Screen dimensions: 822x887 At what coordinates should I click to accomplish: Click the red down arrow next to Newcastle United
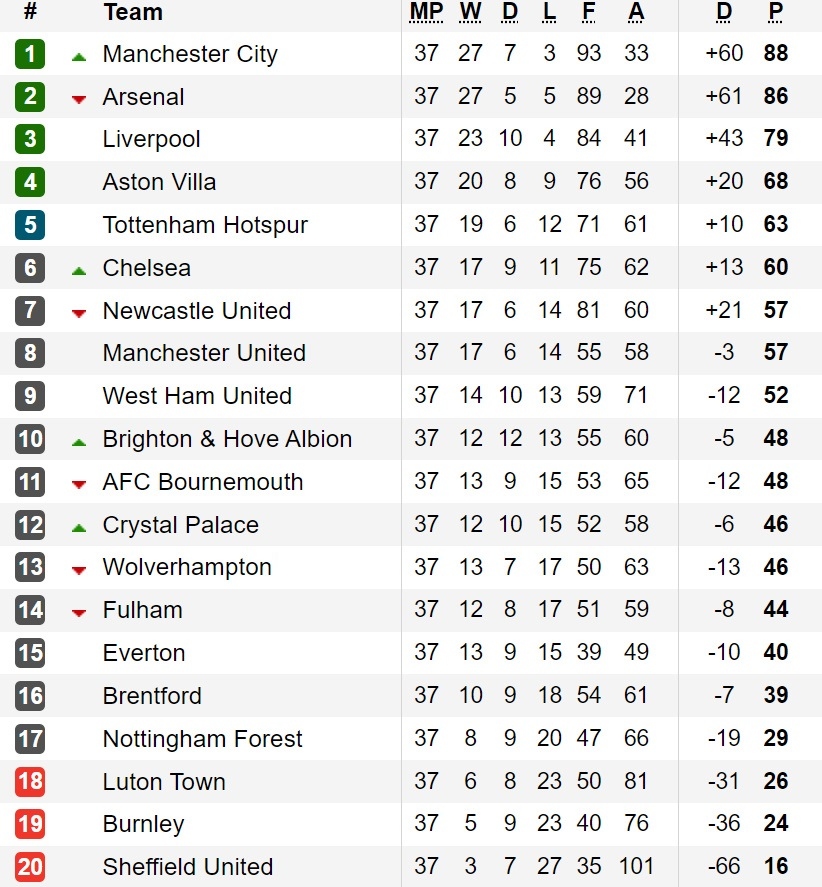(79, 313)
